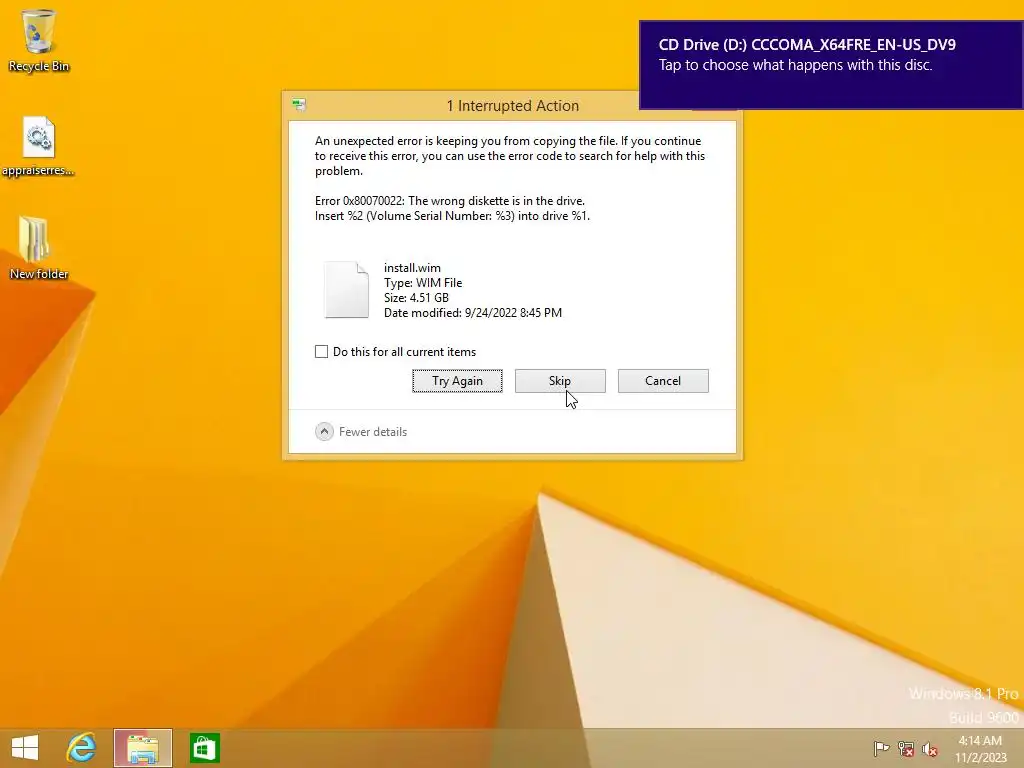Viewport: 1024px width, 768px height.
Task: Click the '1 Interrupted Action' title bar
Action: point(512,106)
